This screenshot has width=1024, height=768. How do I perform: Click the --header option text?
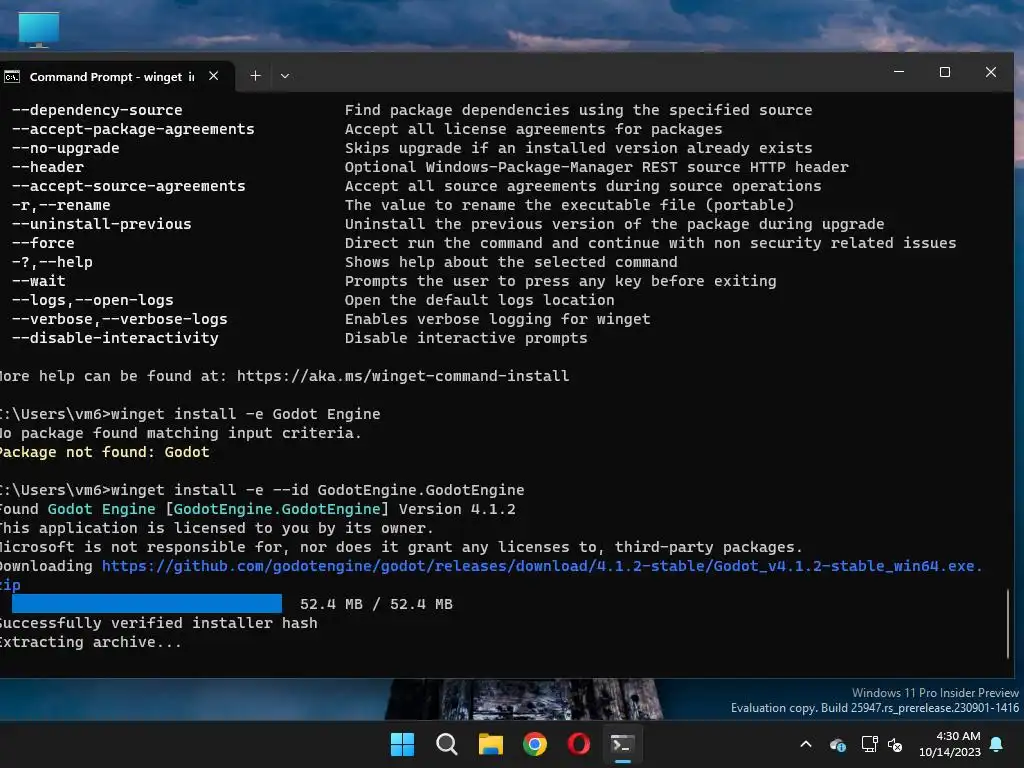[x=48, y=167]
